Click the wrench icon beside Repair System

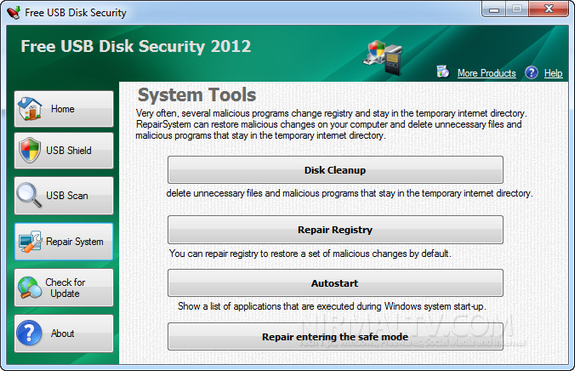(30, 241)
